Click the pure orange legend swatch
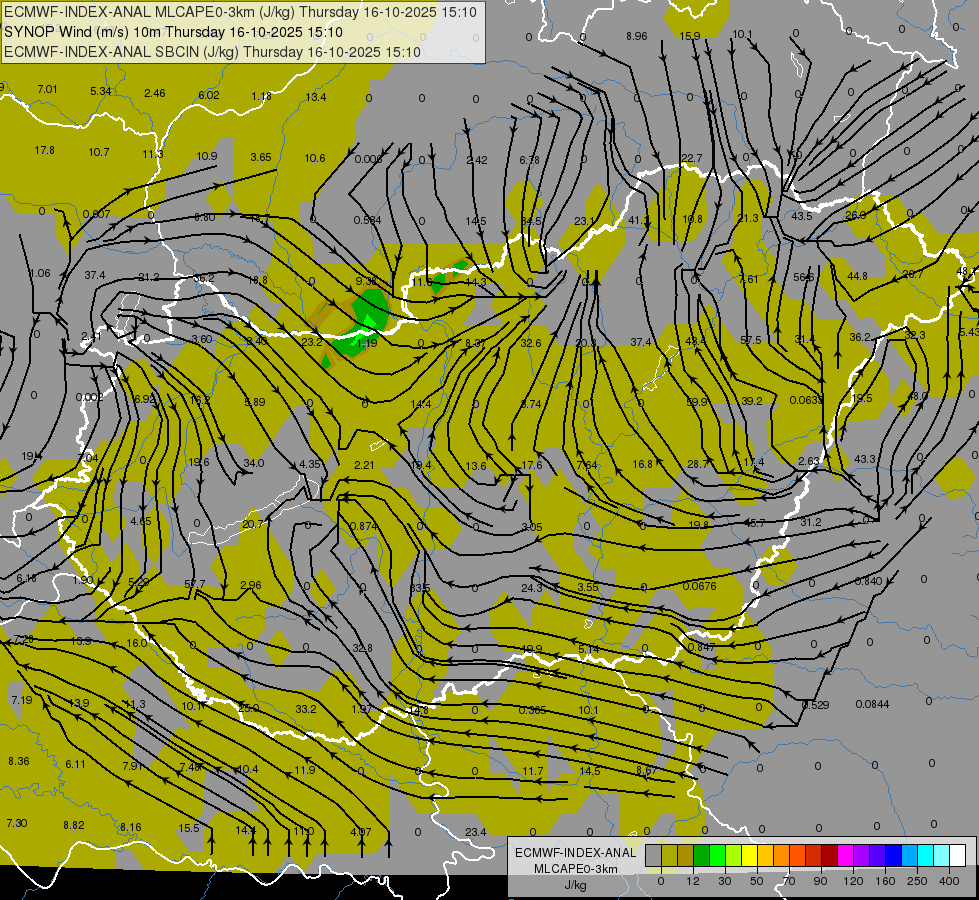 781,855
